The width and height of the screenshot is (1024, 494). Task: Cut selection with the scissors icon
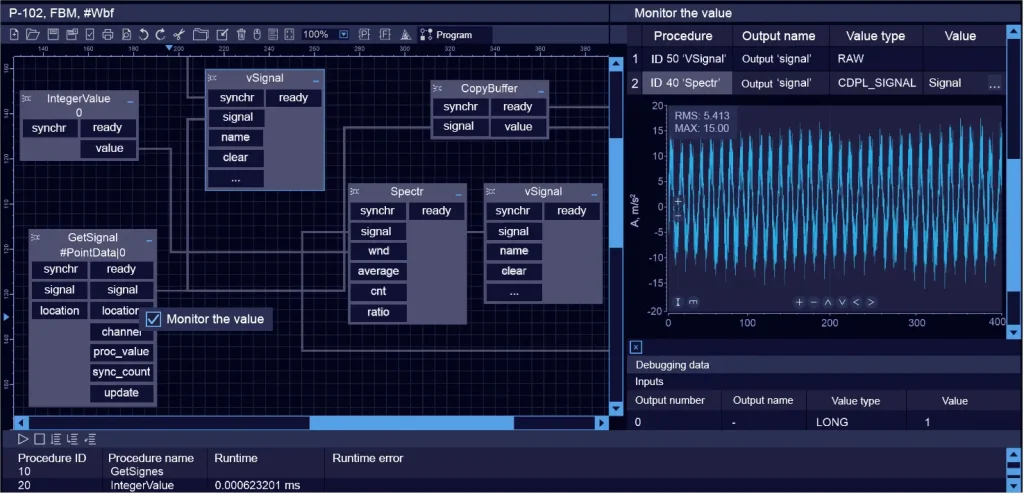tap(180, 35)
